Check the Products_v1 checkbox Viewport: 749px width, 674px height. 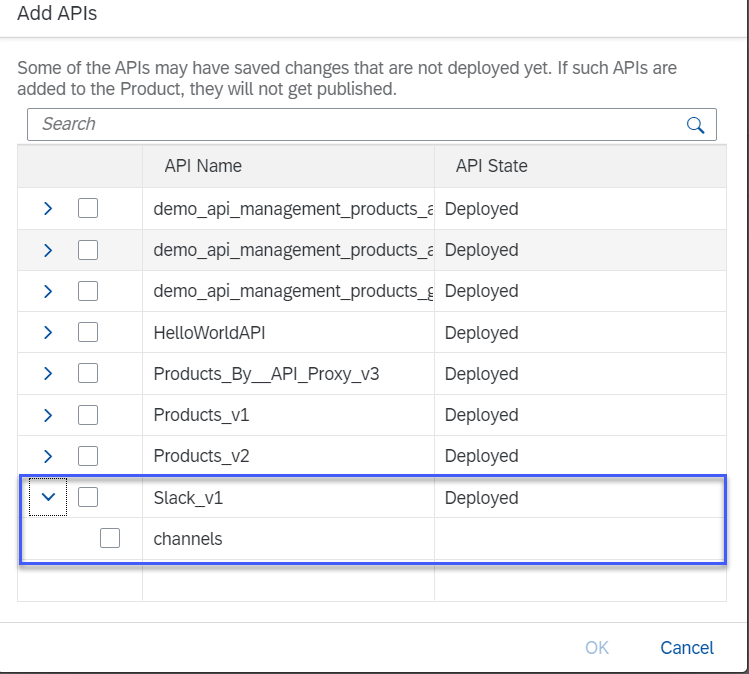(x=88, y=415)
